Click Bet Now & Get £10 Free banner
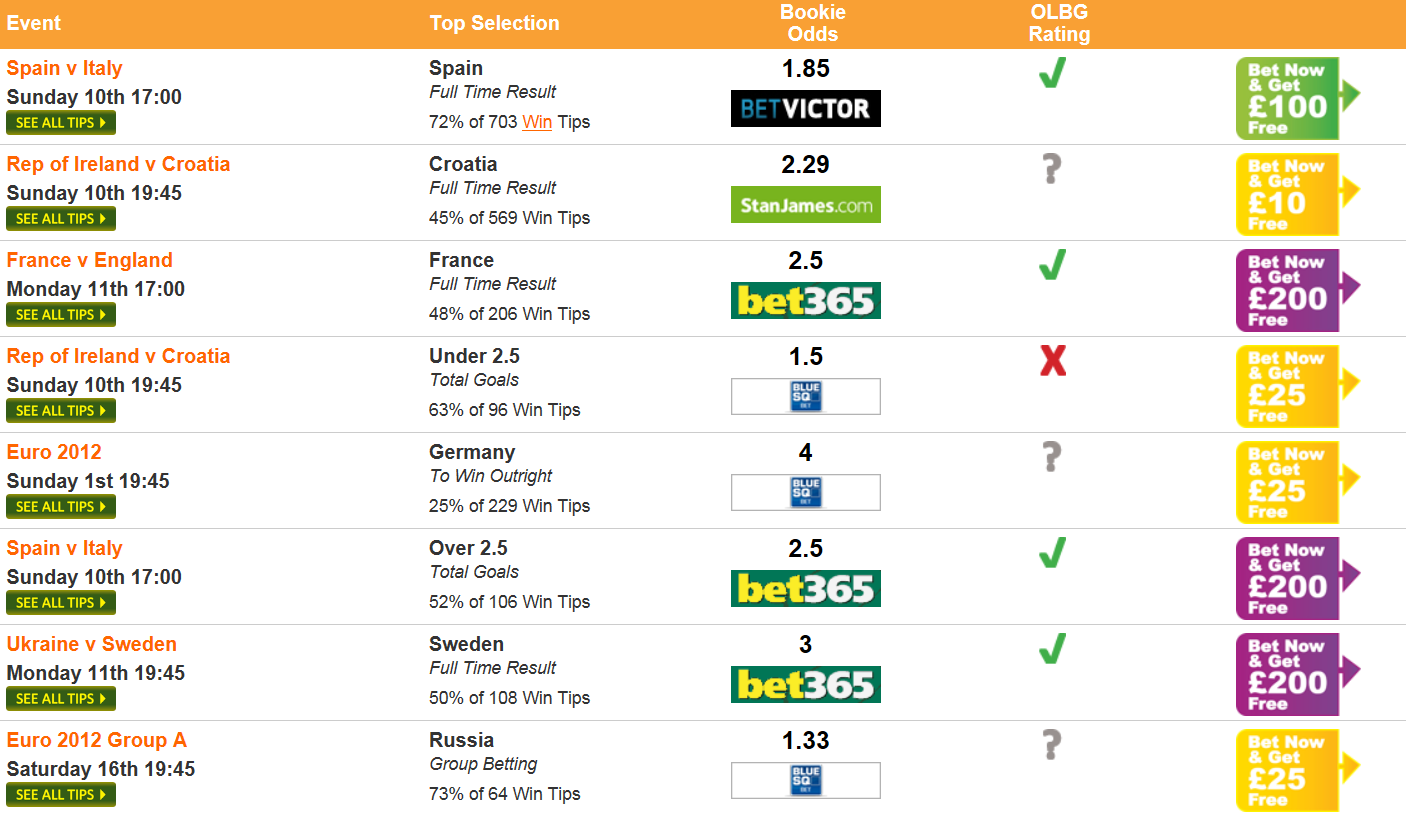1406x816 pixels. (x=1297, y=194)
